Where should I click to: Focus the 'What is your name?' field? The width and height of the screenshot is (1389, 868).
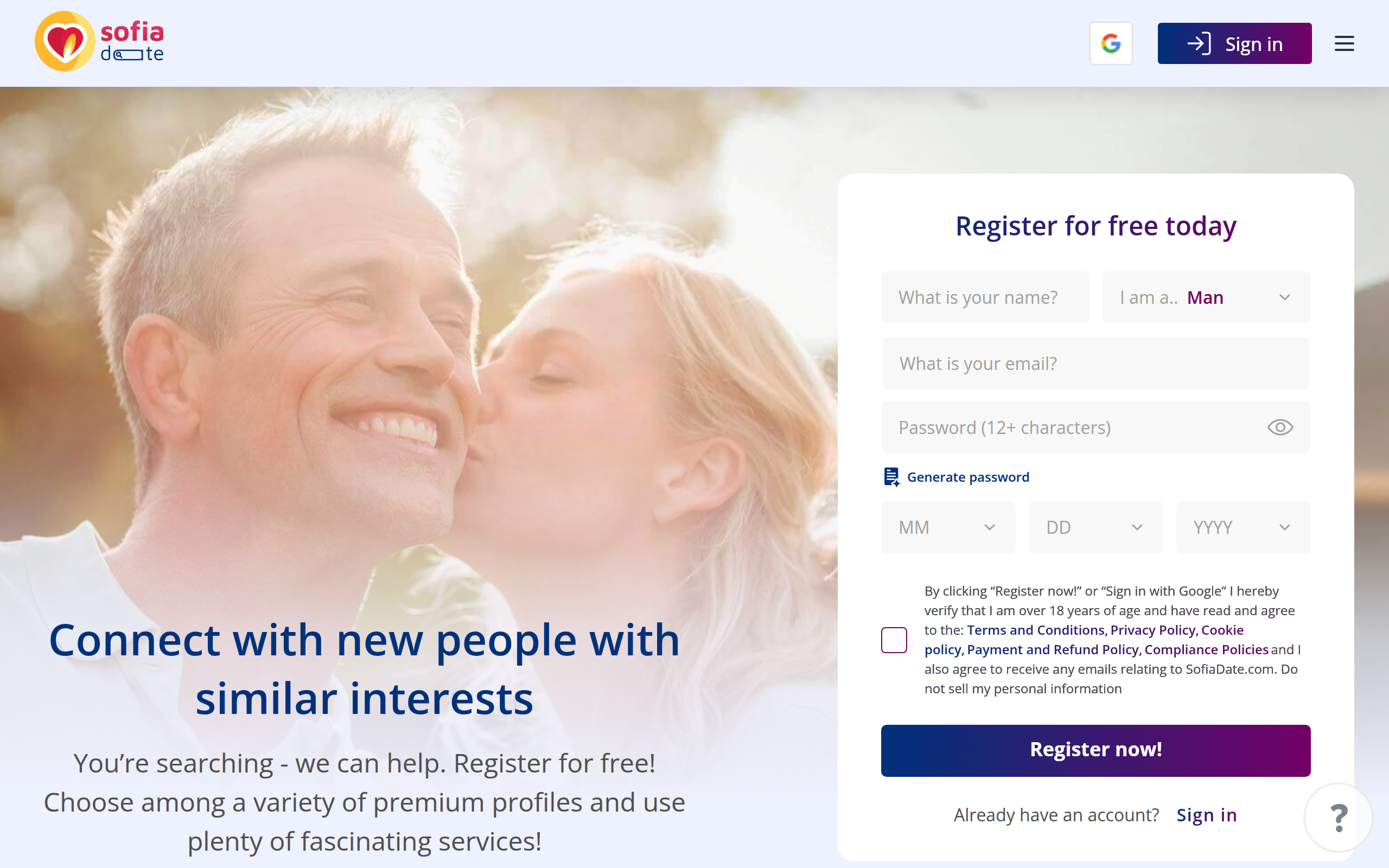984,297
